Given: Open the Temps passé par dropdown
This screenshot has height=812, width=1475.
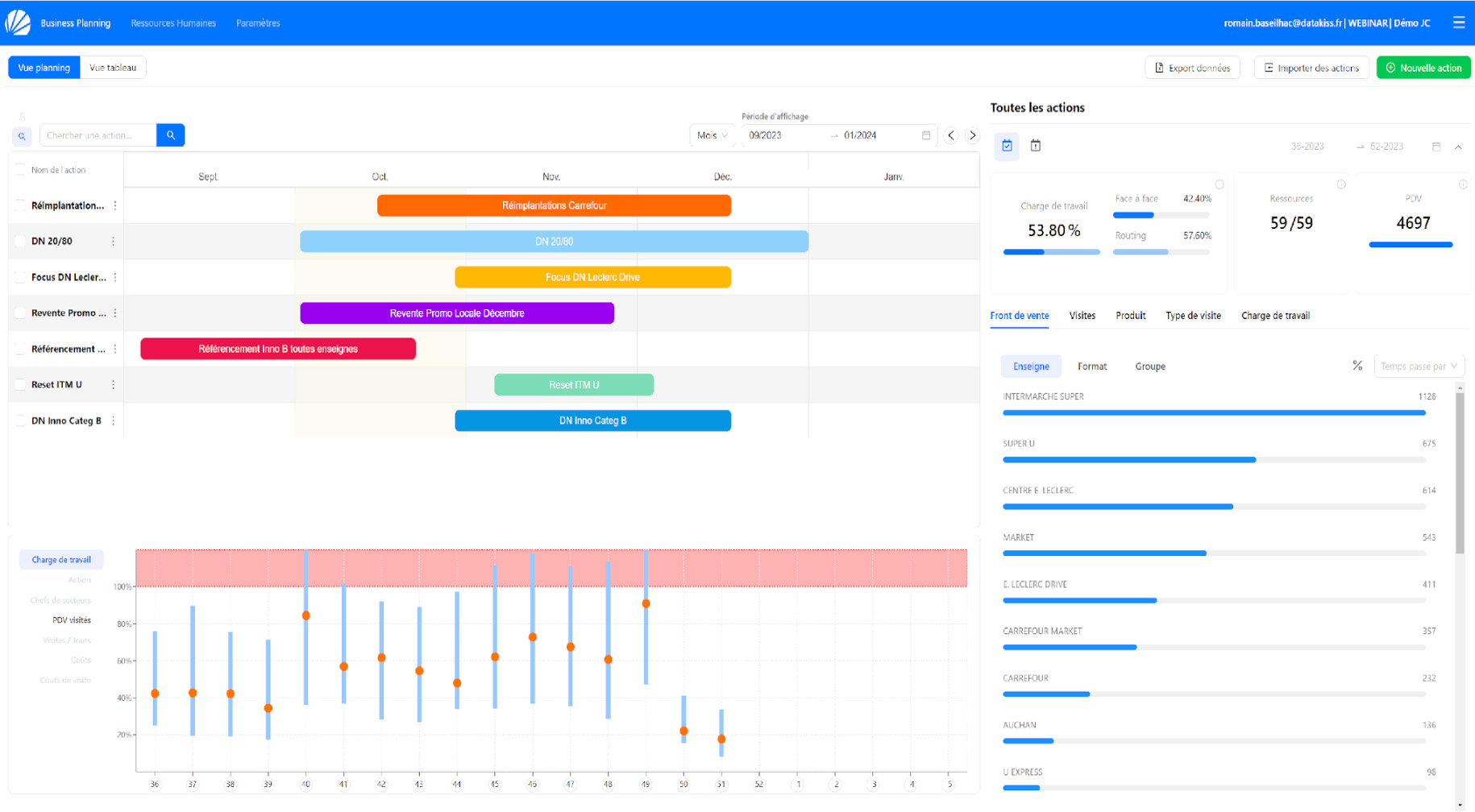Looking at the screenshot, I should click(1419, 366).
